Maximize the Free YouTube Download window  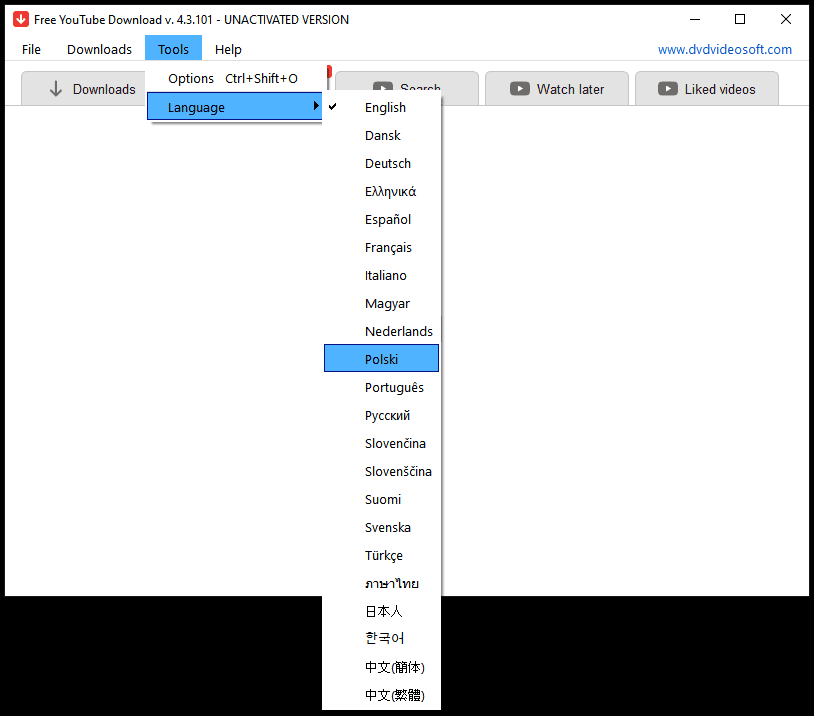point(740,19)
